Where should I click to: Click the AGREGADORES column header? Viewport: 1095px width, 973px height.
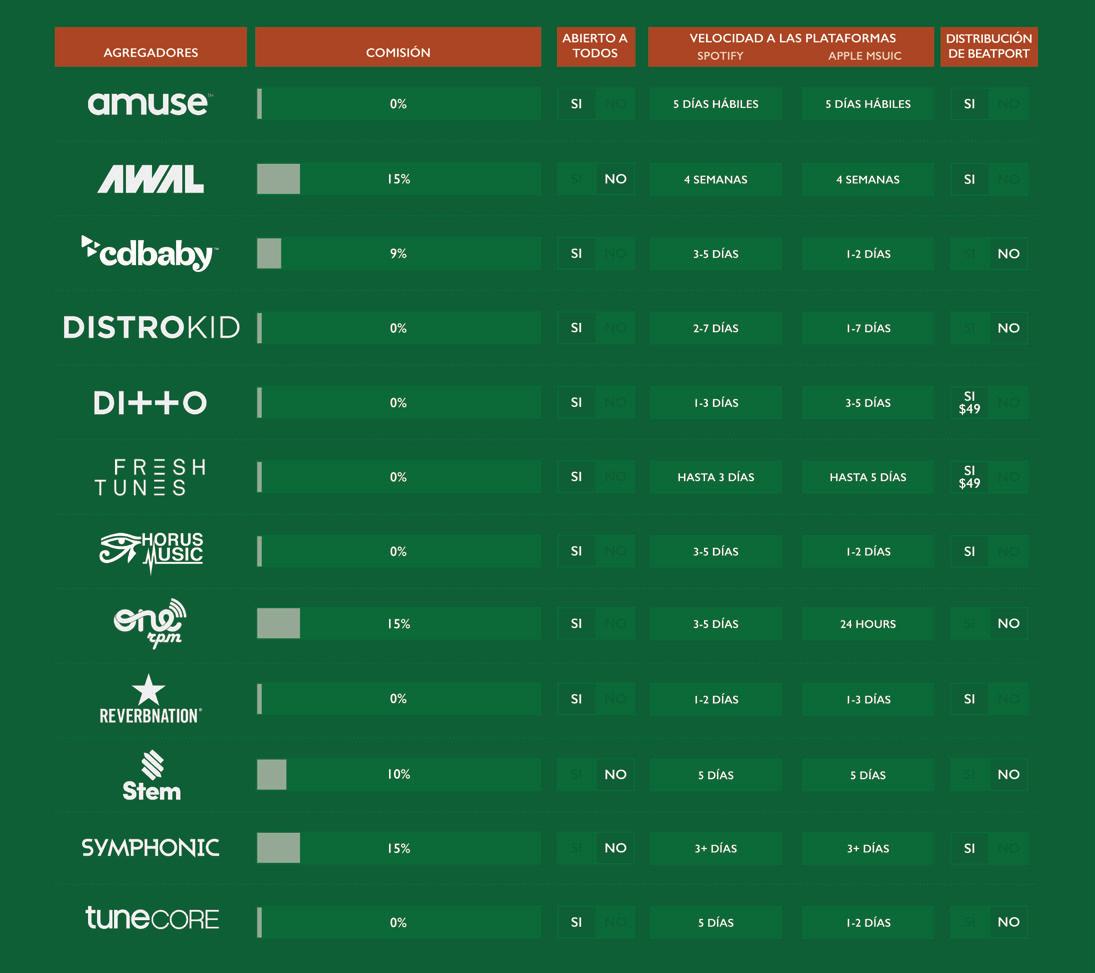click(151, 47)
